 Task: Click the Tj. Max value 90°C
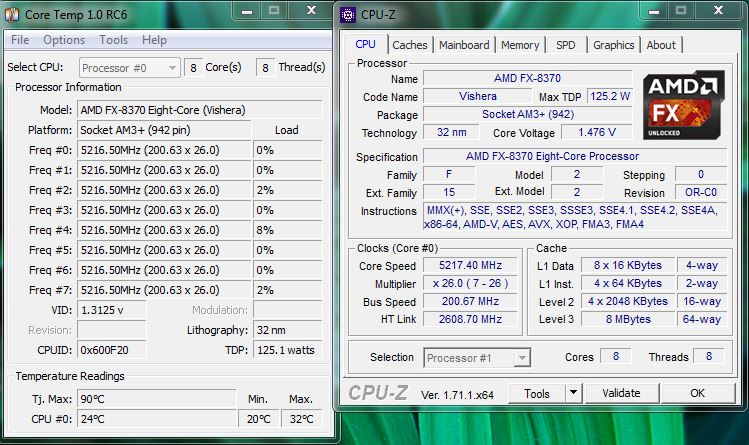(157, 399)
